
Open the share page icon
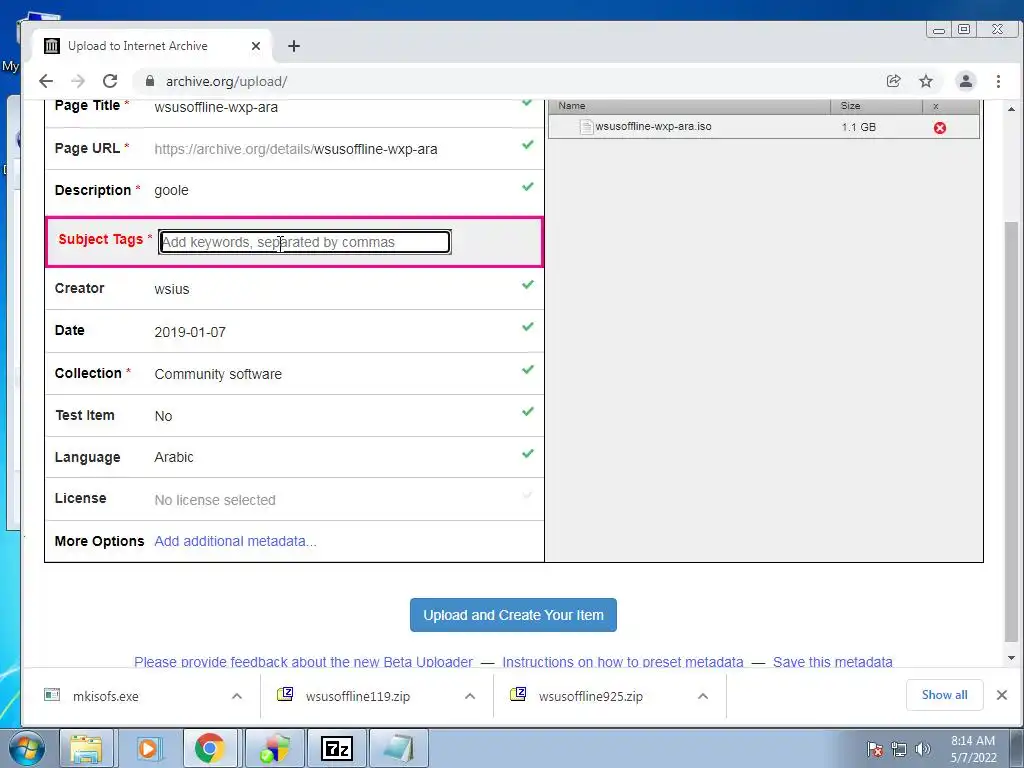click(x=893, y=81)
